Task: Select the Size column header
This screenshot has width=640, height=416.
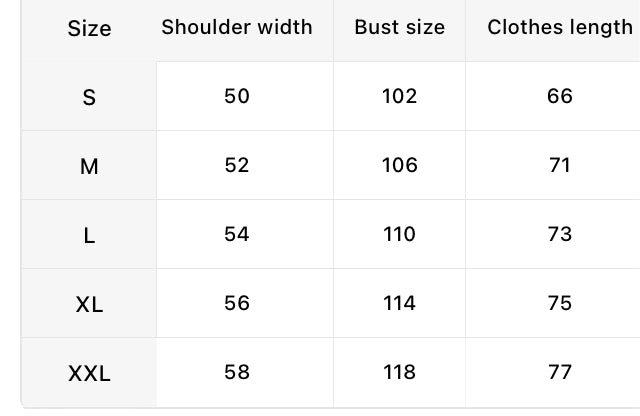Action: (x=89, y=29)
